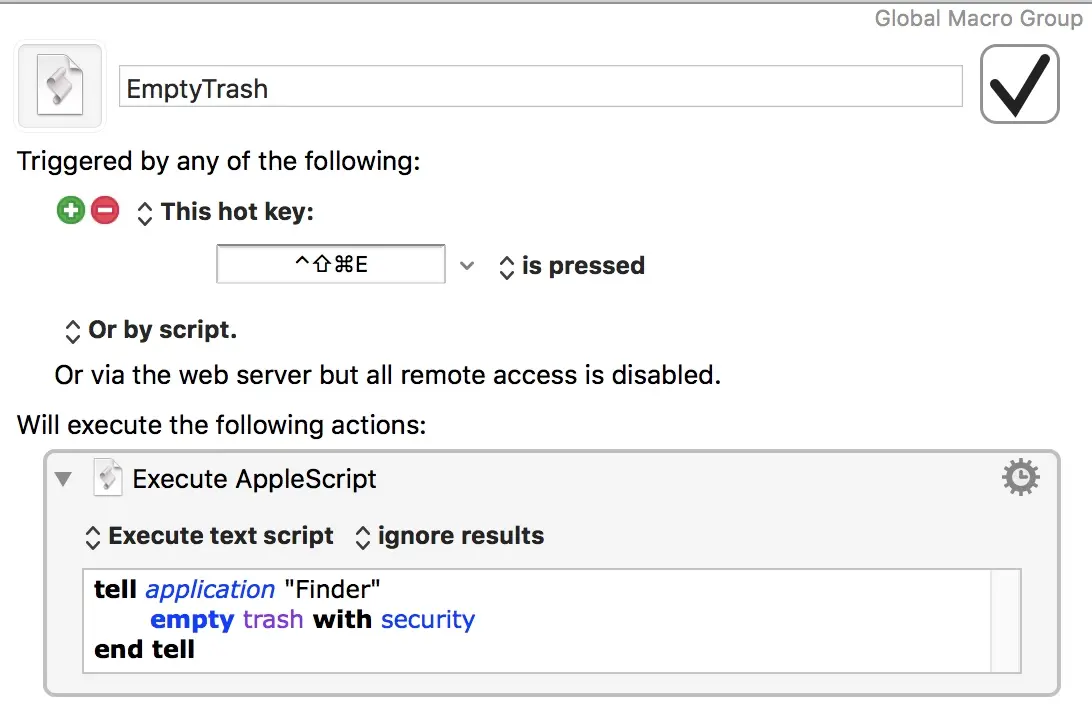1092x724 pixels.
Task: Toggle the macro enabled checkmark
Action: [1019, 86]
